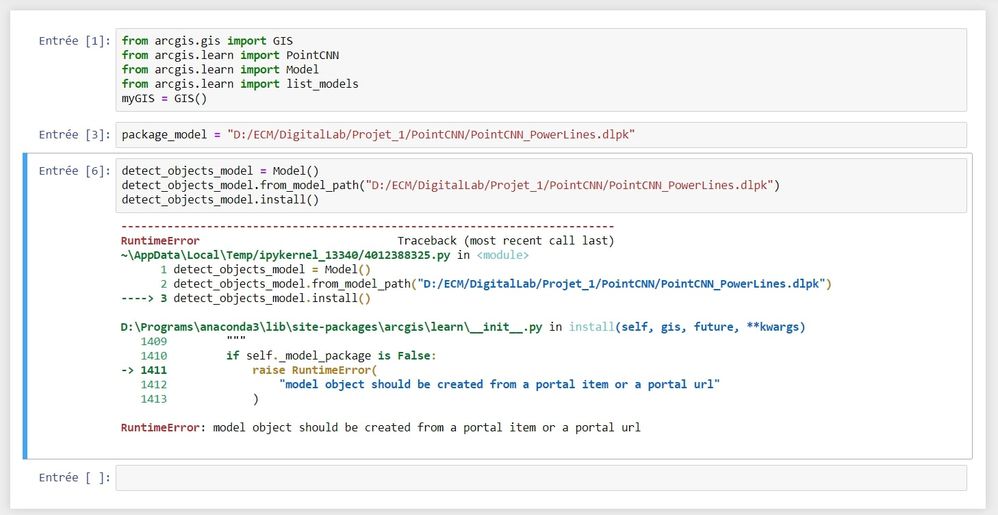Click the 'Entrée [6]:' cell prompt
Screen dimensions: 998x515
coord(75,171)
